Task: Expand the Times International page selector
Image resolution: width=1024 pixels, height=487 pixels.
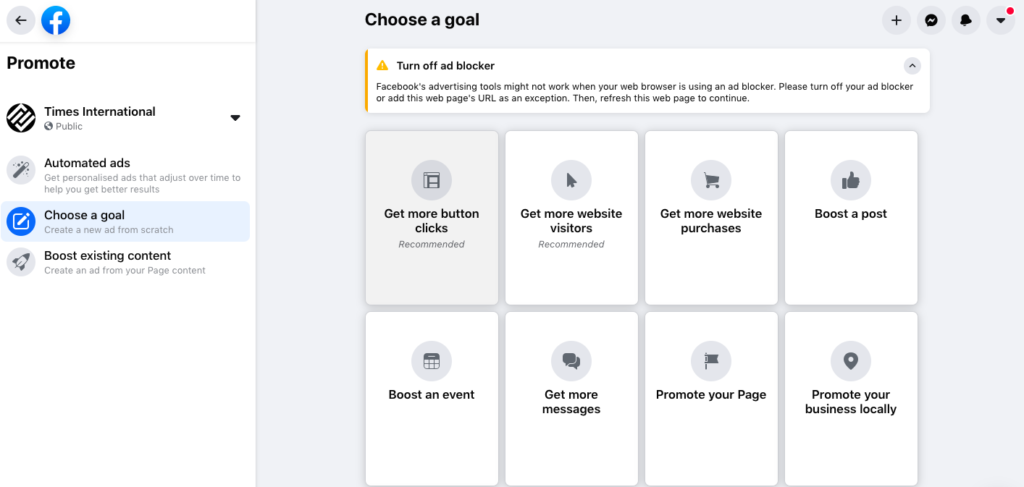Action: [235, 118]
